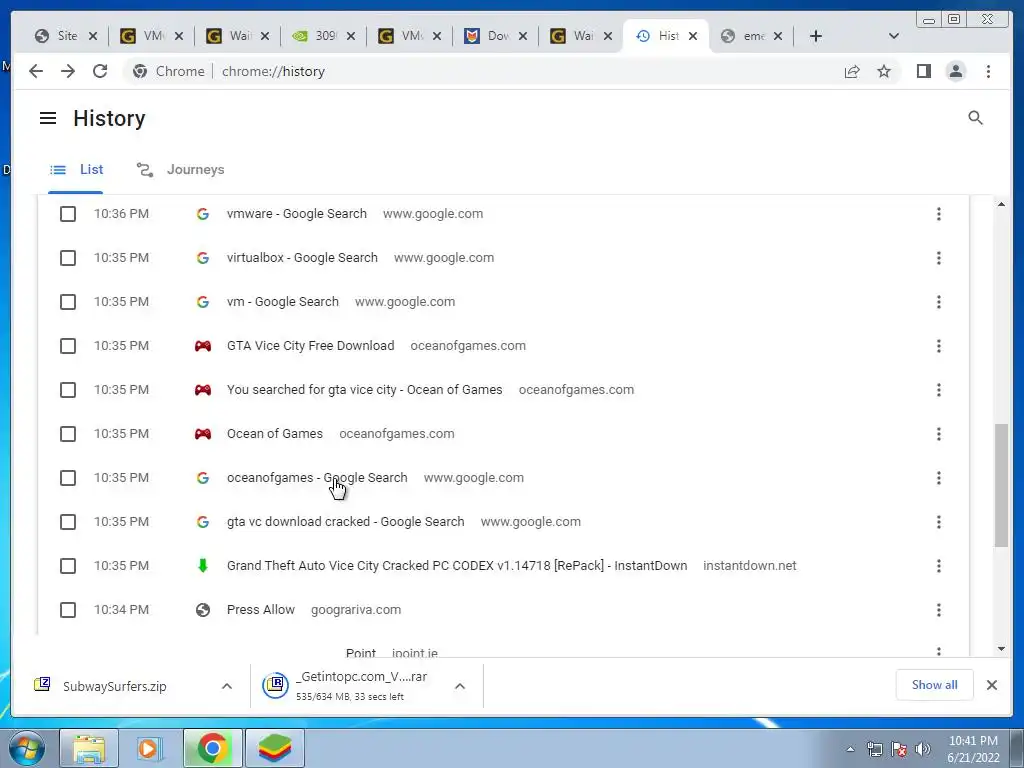Search history with the magnifier icon
This screenshot has height=768, width=1024.
(975, 118)
